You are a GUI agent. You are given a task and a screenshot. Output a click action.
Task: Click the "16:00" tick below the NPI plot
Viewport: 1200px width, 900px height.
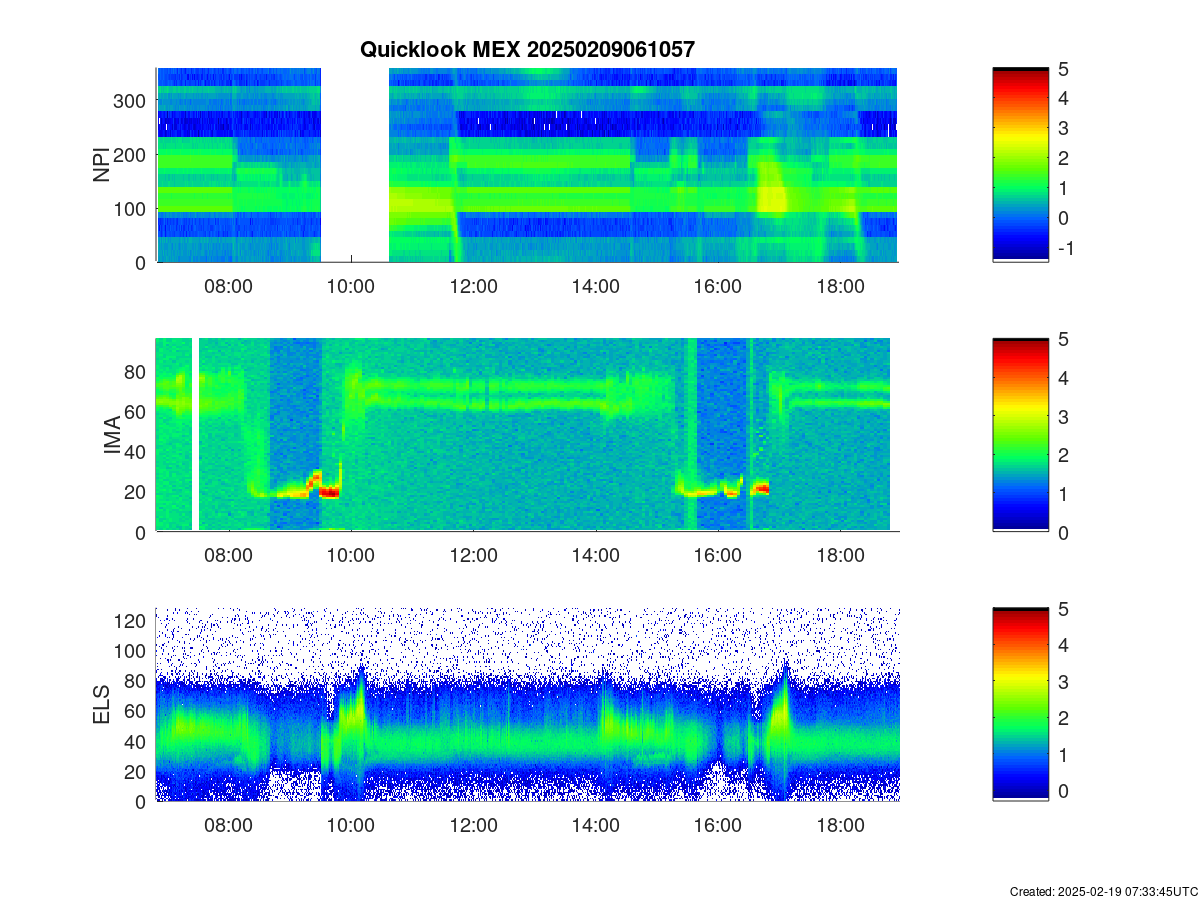click(718, 286)
